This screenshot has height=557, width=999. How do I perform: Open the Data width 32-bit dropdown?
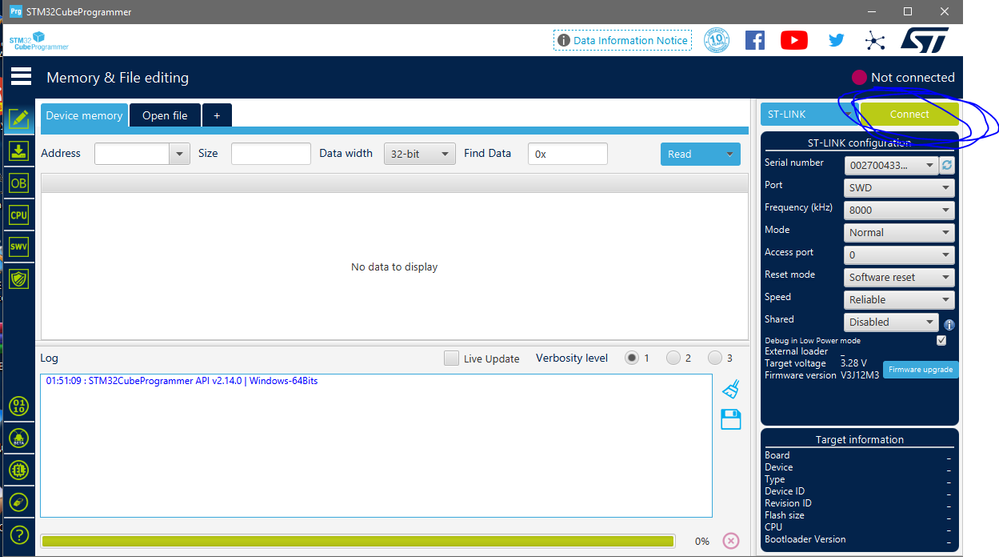pos(419,154)
